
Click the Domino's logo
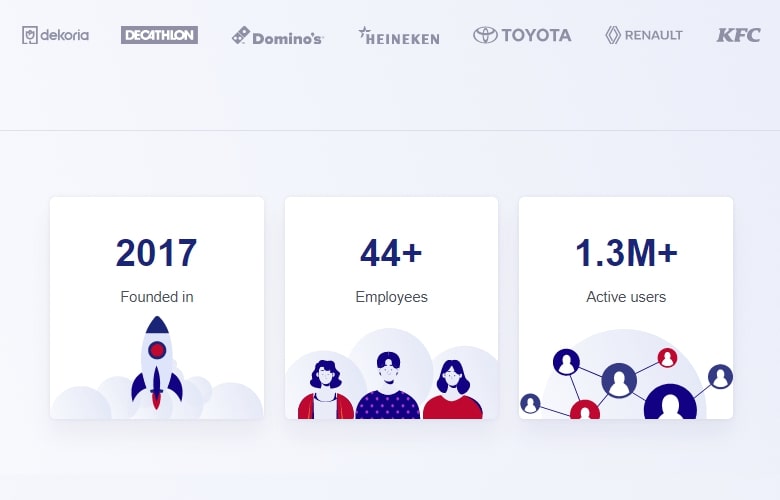click(278, 36)
